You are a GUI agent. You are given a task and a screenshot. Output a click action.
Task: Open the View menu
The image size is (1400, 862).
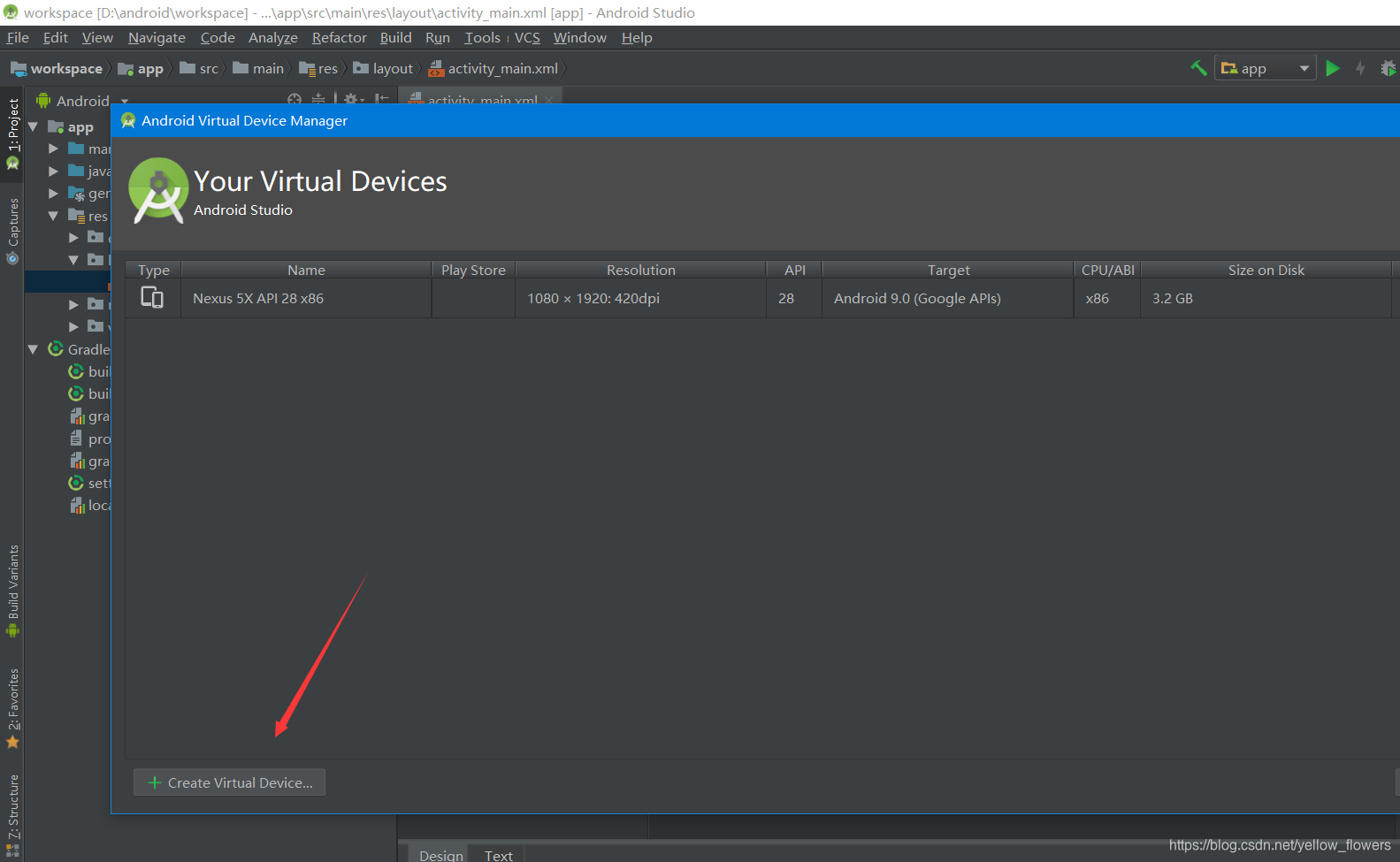point(97,37)
